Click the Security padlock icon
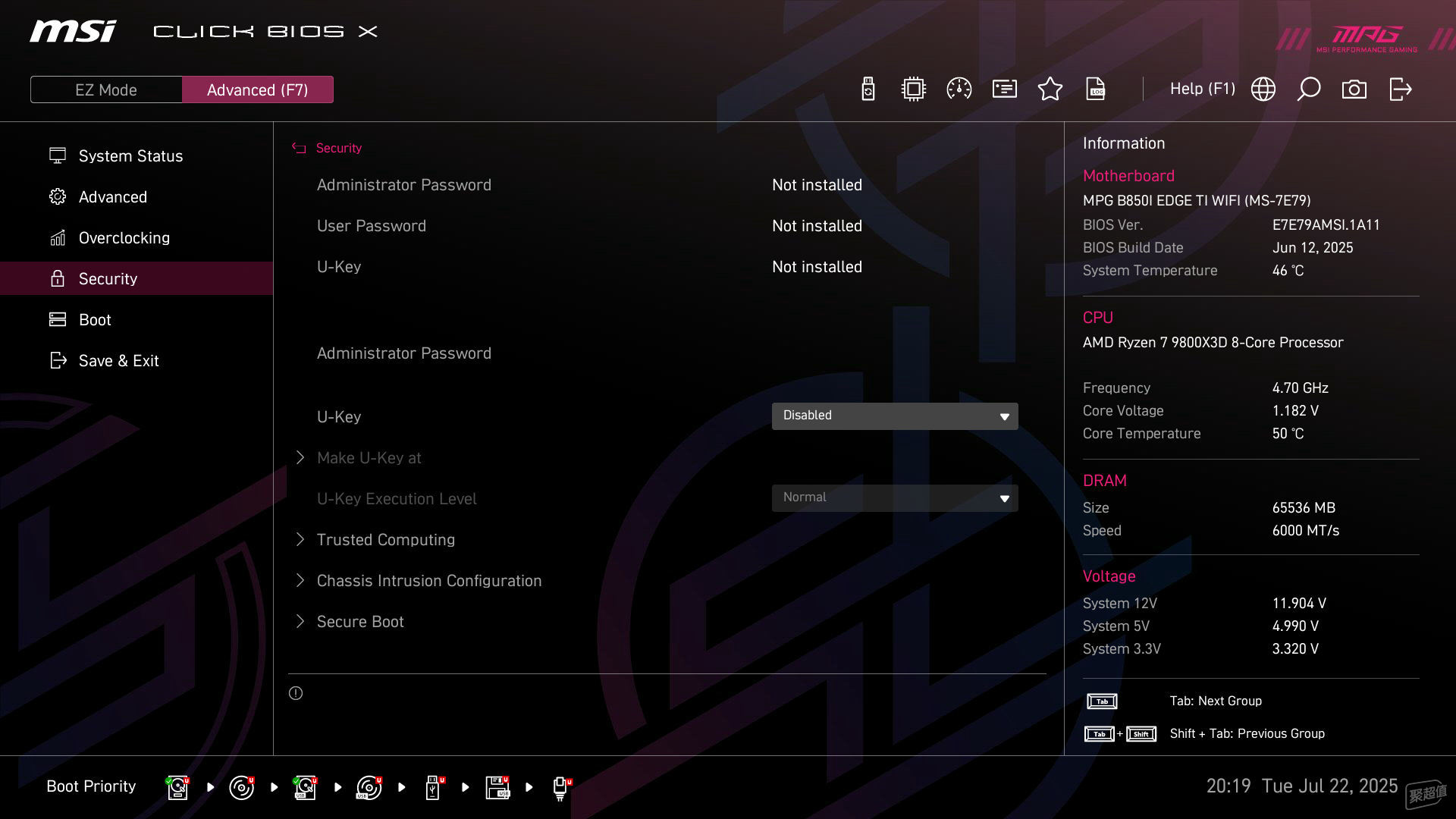This screenshot has width=1456, height=819. (x=58, y=278)
